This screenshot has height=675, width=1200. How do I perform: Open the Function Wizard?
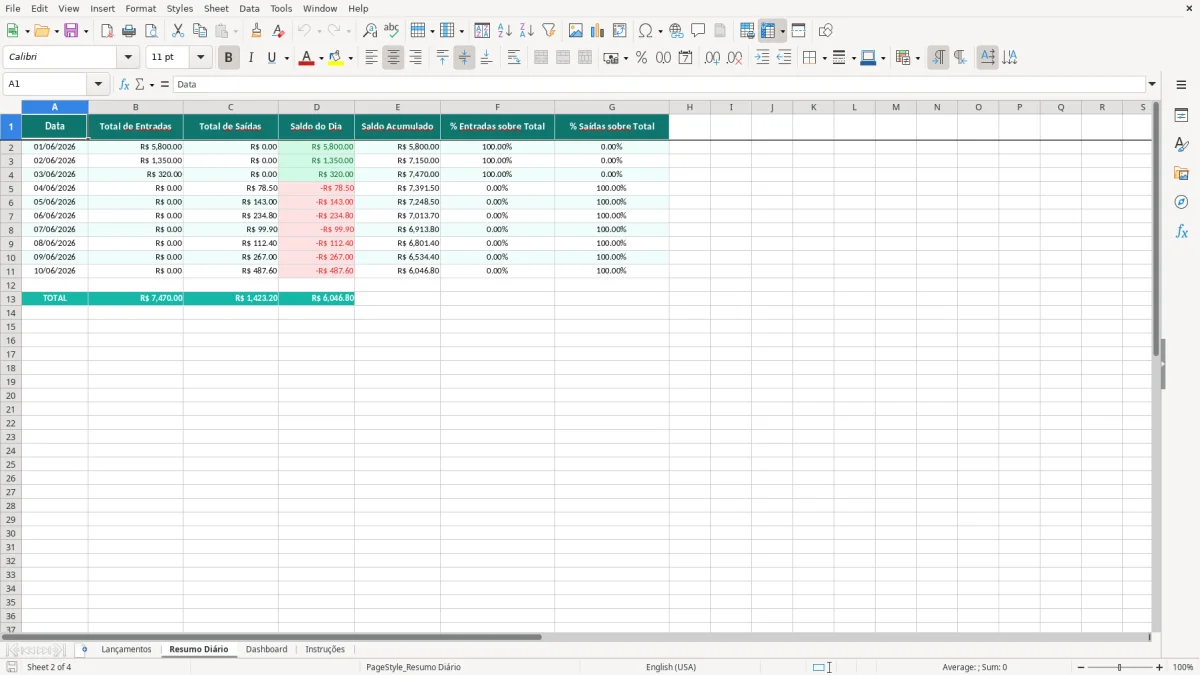coord(124,85)
